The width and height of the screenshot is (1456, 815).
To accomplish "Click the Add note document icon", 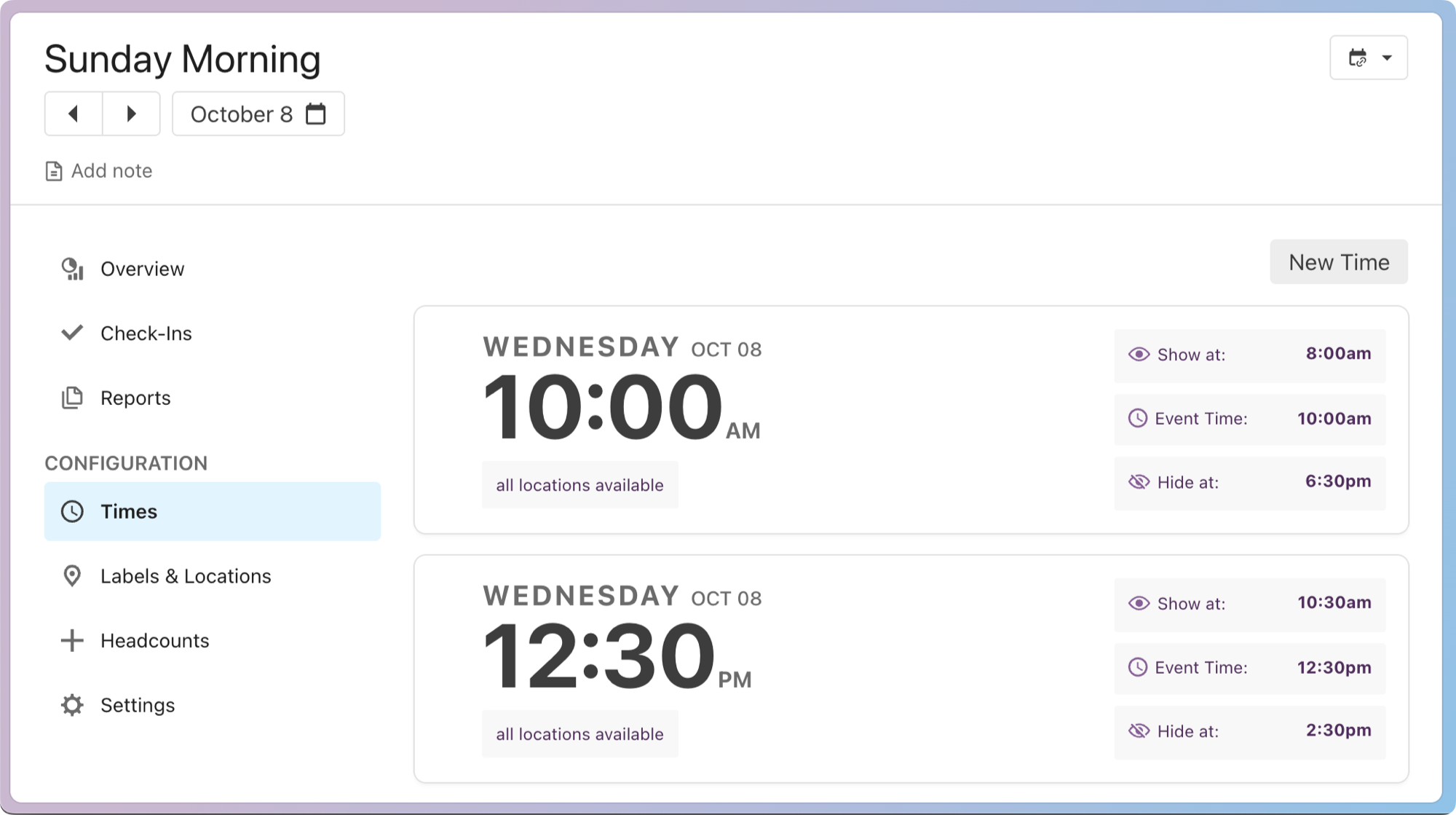I will [54, 171].
